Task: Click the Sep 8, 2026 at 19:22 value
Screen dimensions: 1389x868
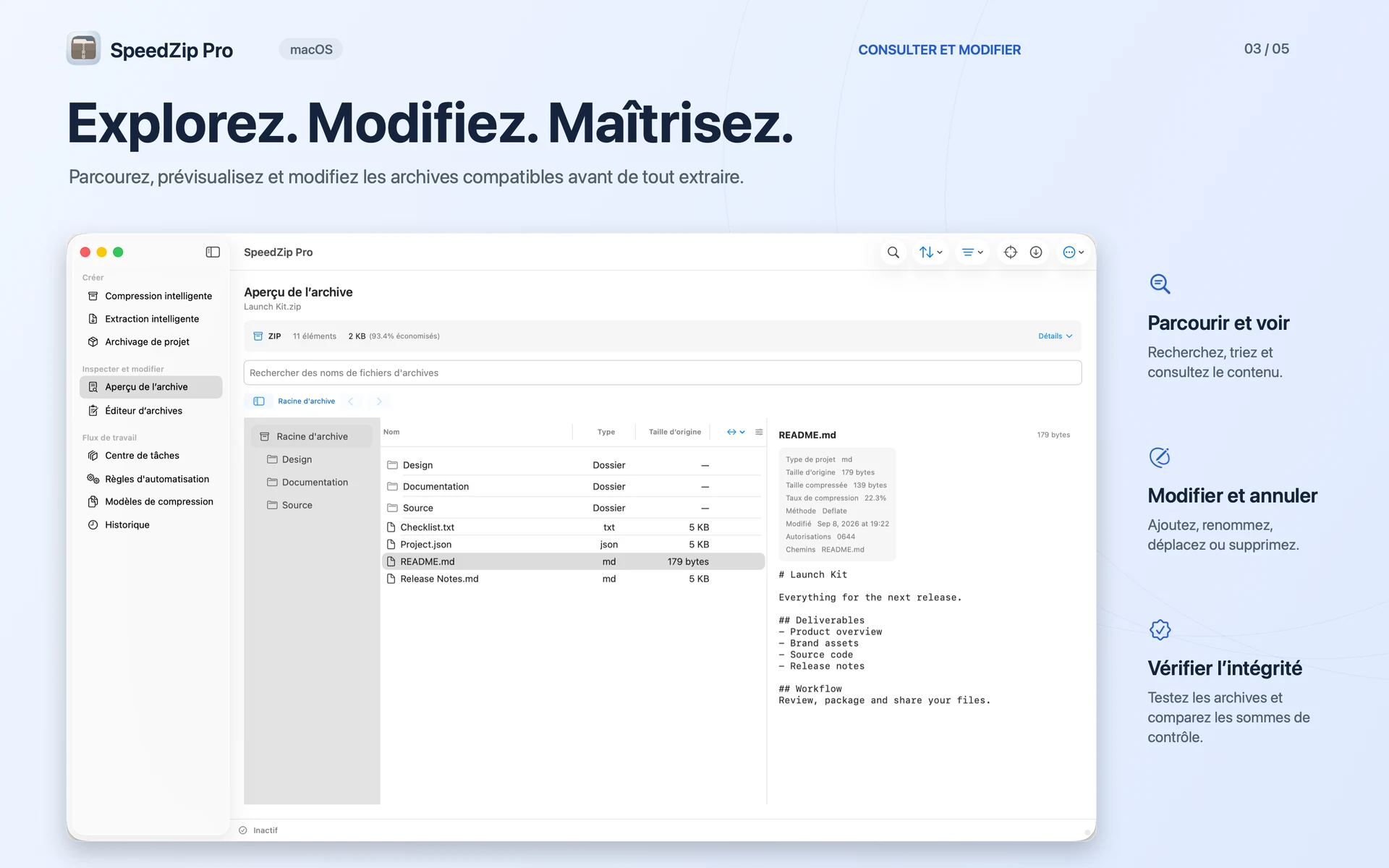Action: point(853,524)
